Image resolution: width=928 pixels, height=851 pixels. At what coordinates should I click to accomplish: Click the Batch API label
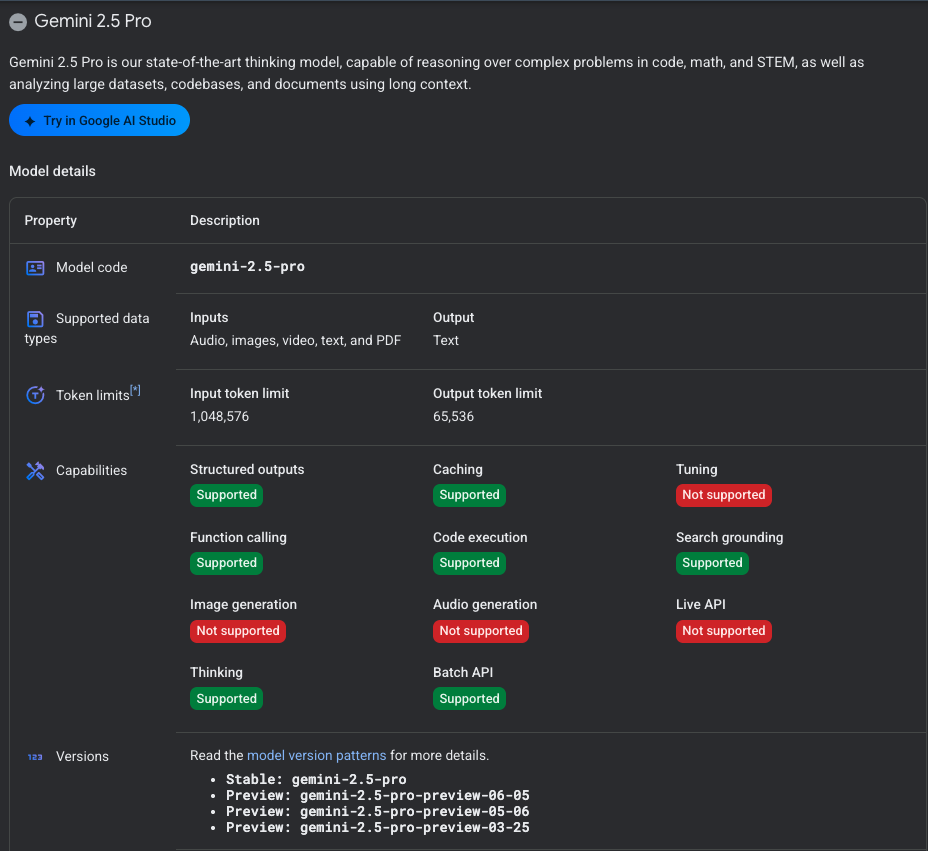(463, 672)
